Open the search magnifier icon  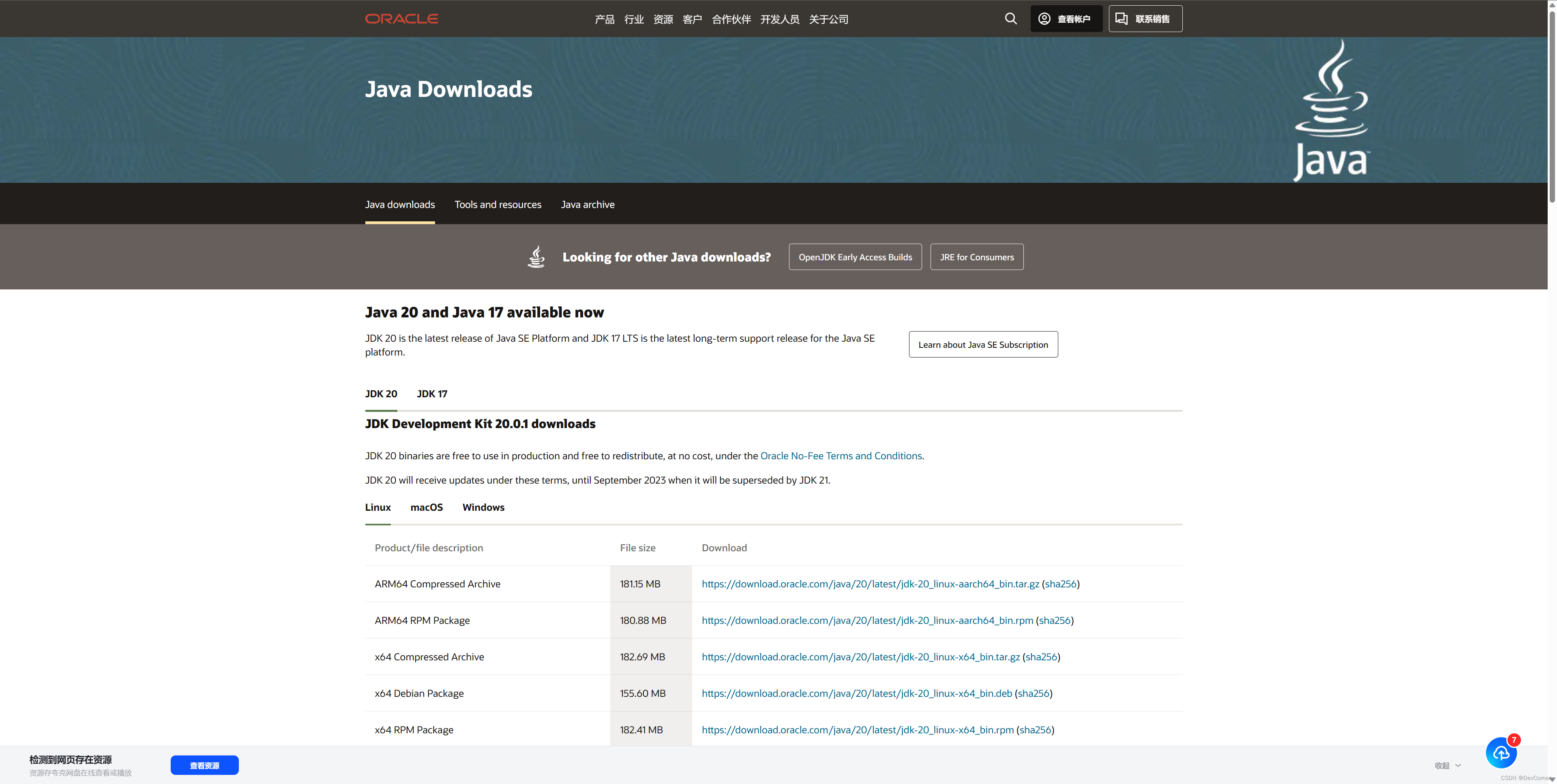1010,19
